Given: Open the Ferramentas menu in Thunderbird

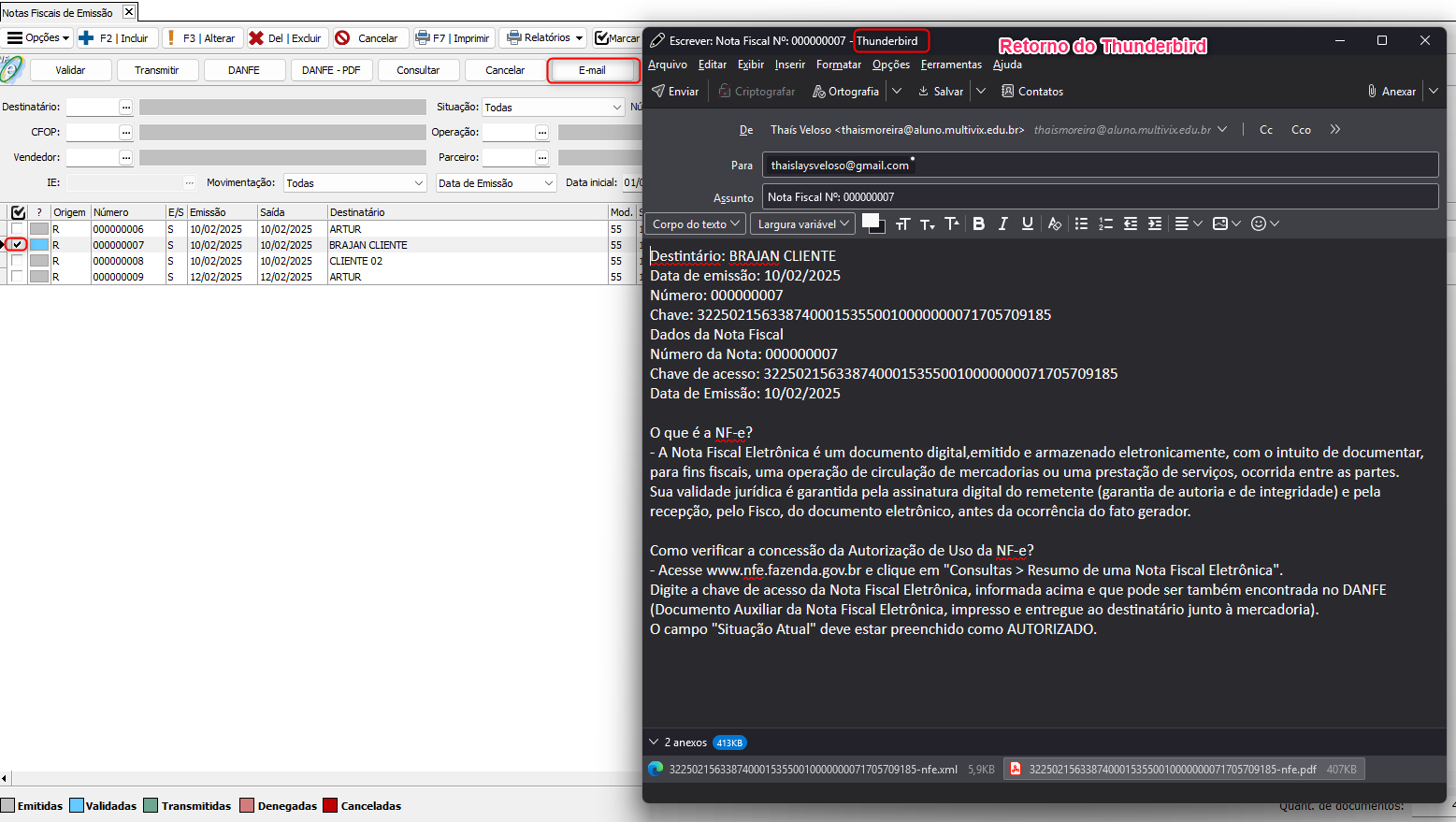Looking at the screenshot, I should tap(950, 65).
